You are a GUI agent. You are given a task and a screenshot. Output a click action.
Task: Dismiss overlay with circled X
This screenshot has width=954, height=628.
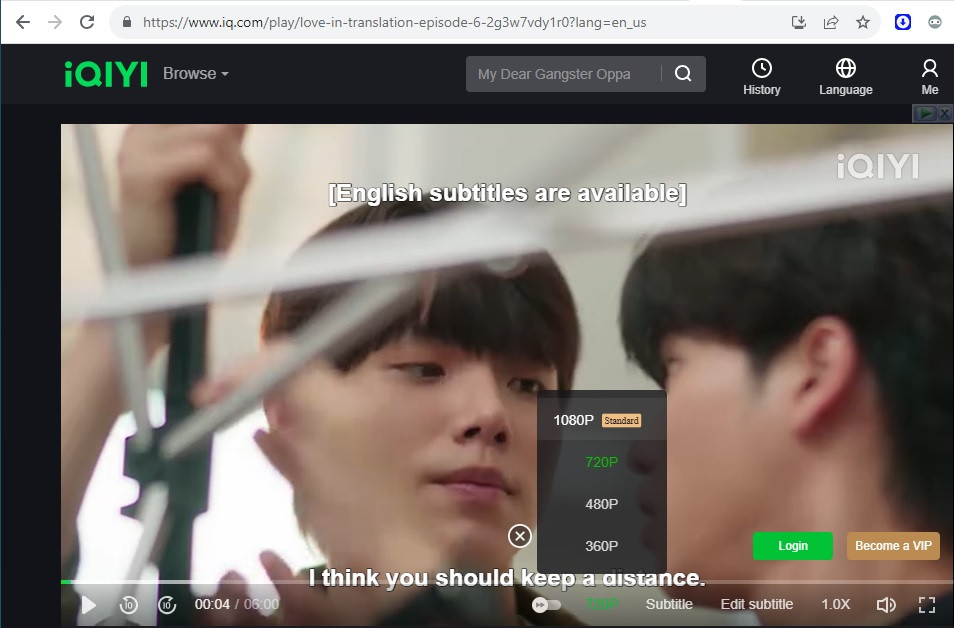[x=520, y=536]
